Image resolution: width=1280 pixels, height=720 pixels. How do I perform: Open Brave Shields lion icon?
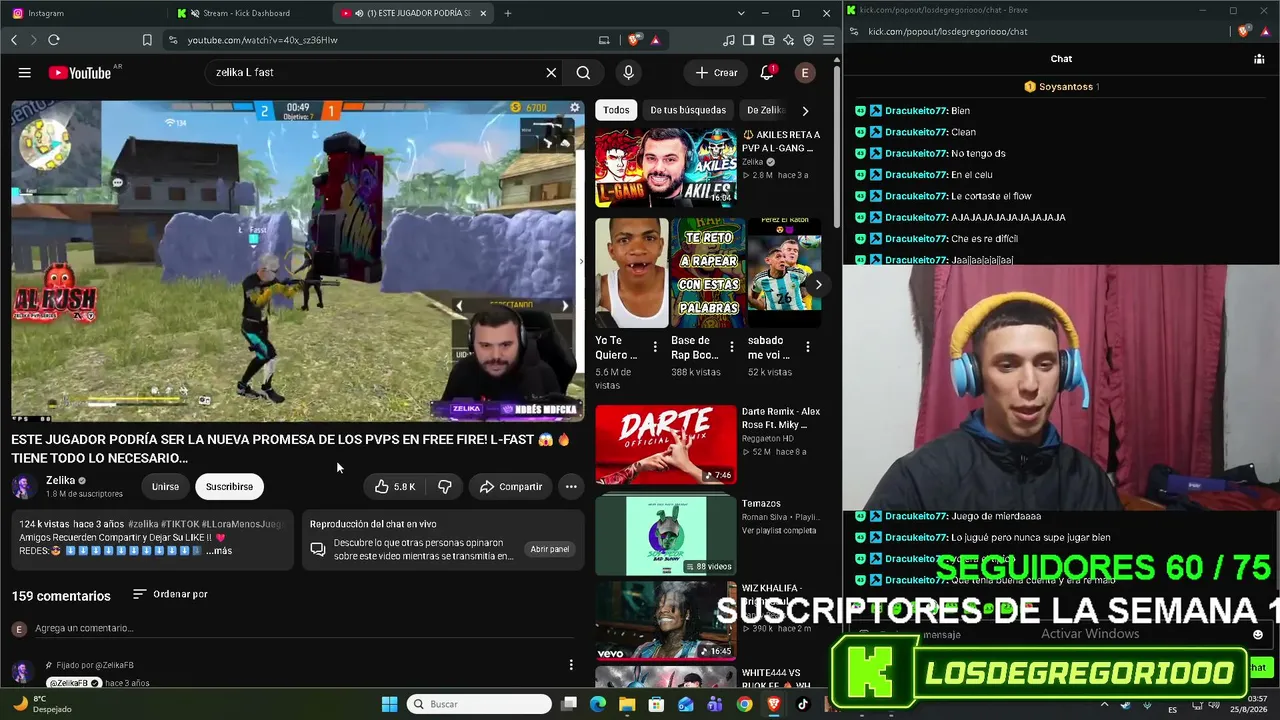point(634,40)
